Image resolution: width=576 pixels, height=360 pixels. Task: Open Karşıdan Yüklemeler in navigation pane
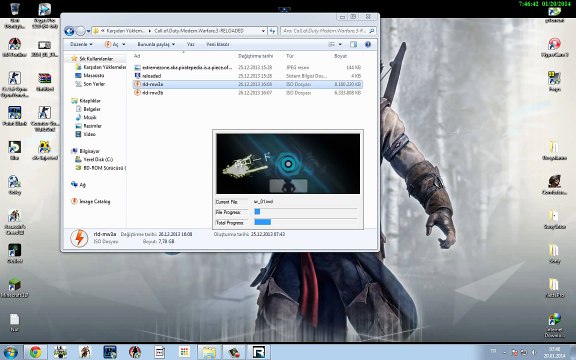100,67
